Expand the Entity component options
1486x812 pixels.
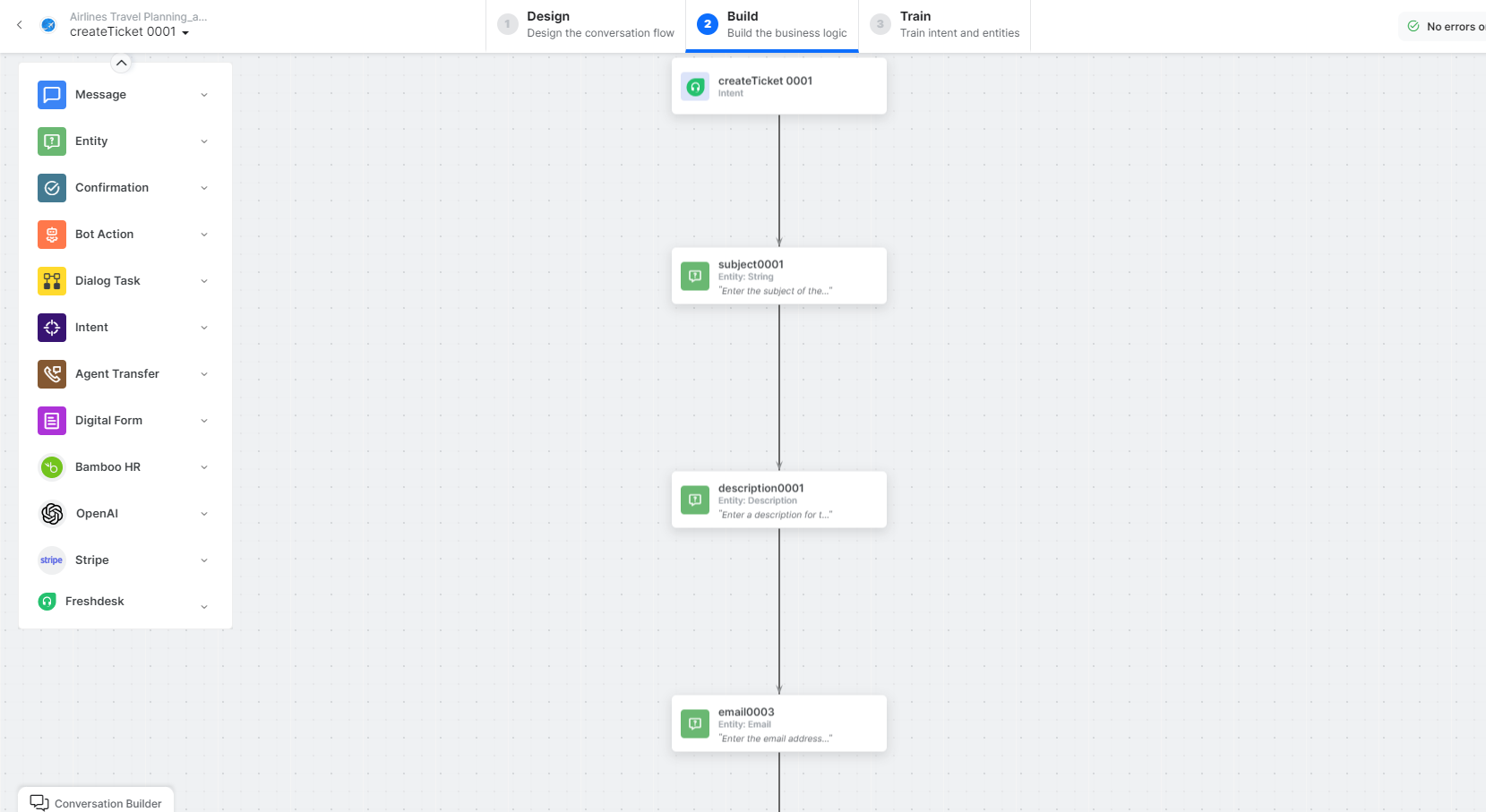click(204, 141)
